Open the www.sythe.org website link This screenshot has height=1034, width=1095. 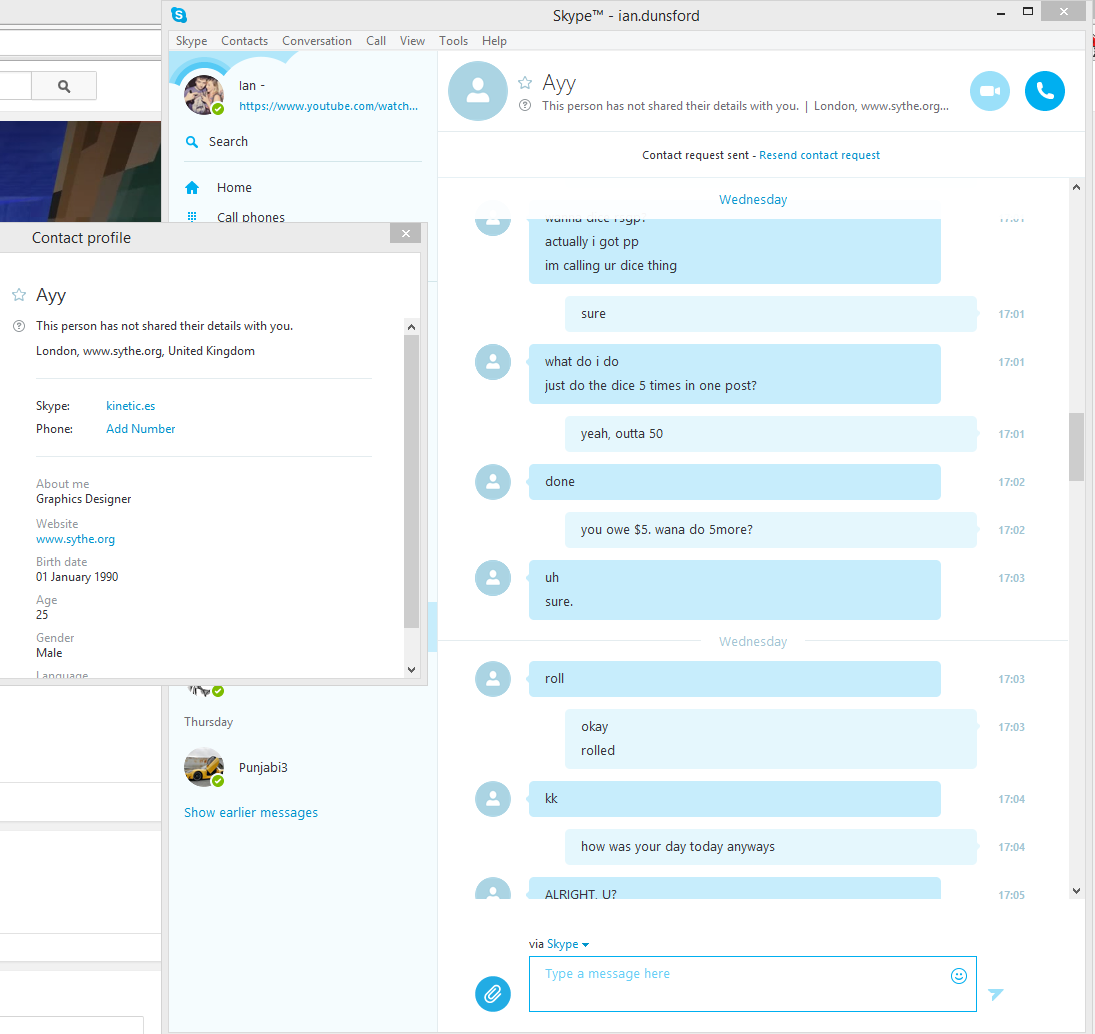tap(75, 539)
